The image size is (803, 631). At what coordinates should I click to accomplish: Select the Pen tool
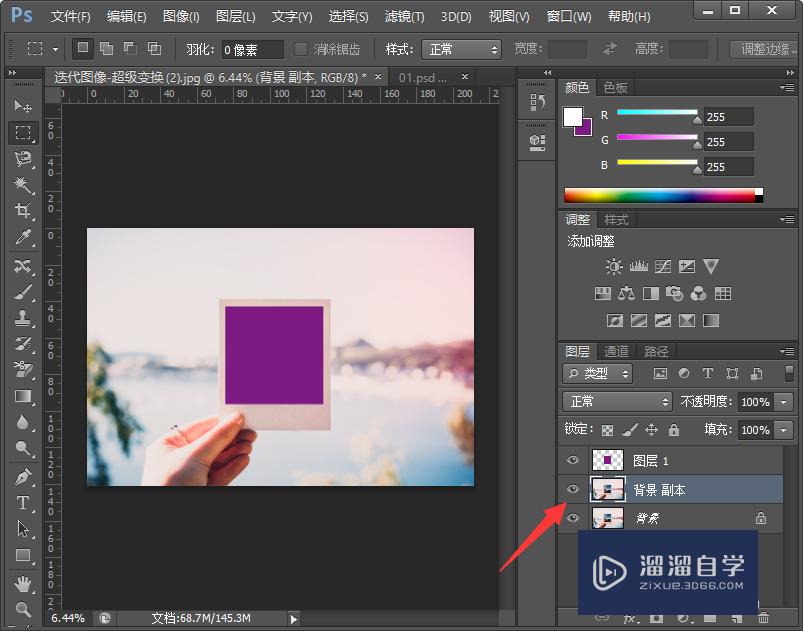click(23, 477)
